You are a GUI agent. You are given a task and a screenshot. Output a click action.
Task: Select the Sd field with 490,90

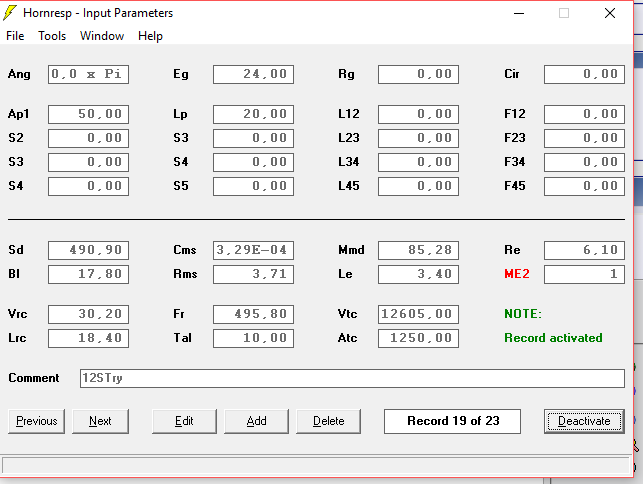coord(89,250)
